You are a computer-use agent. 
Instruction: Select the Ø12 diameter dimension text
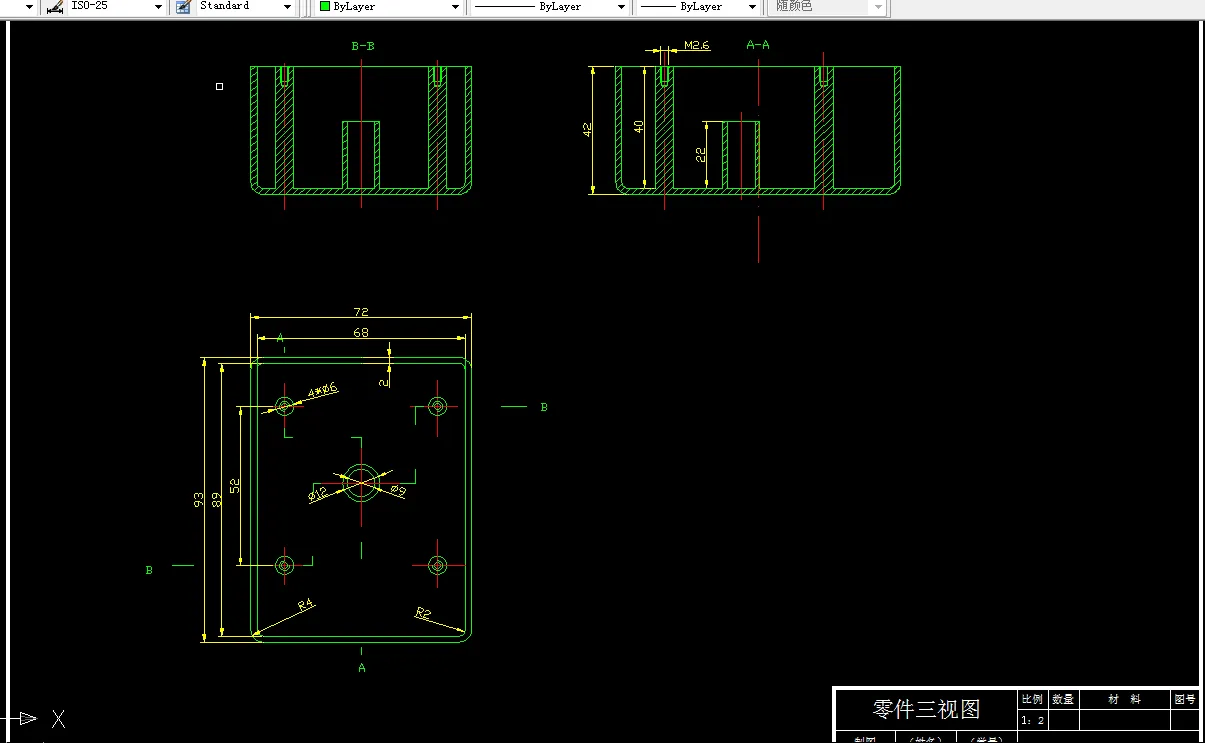(x=318, y=494)
